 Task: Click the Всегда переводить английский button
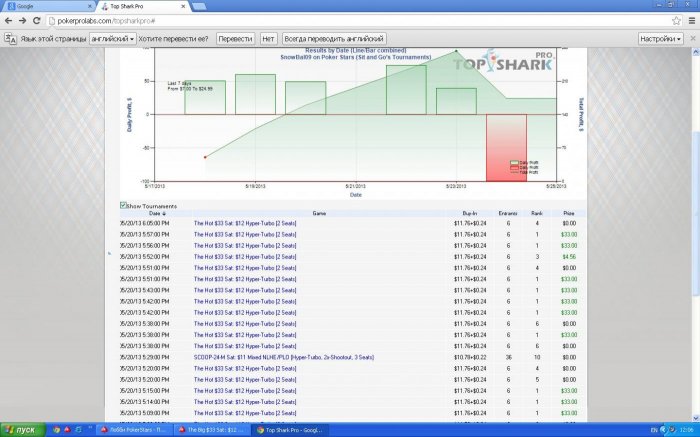[335, 39]
